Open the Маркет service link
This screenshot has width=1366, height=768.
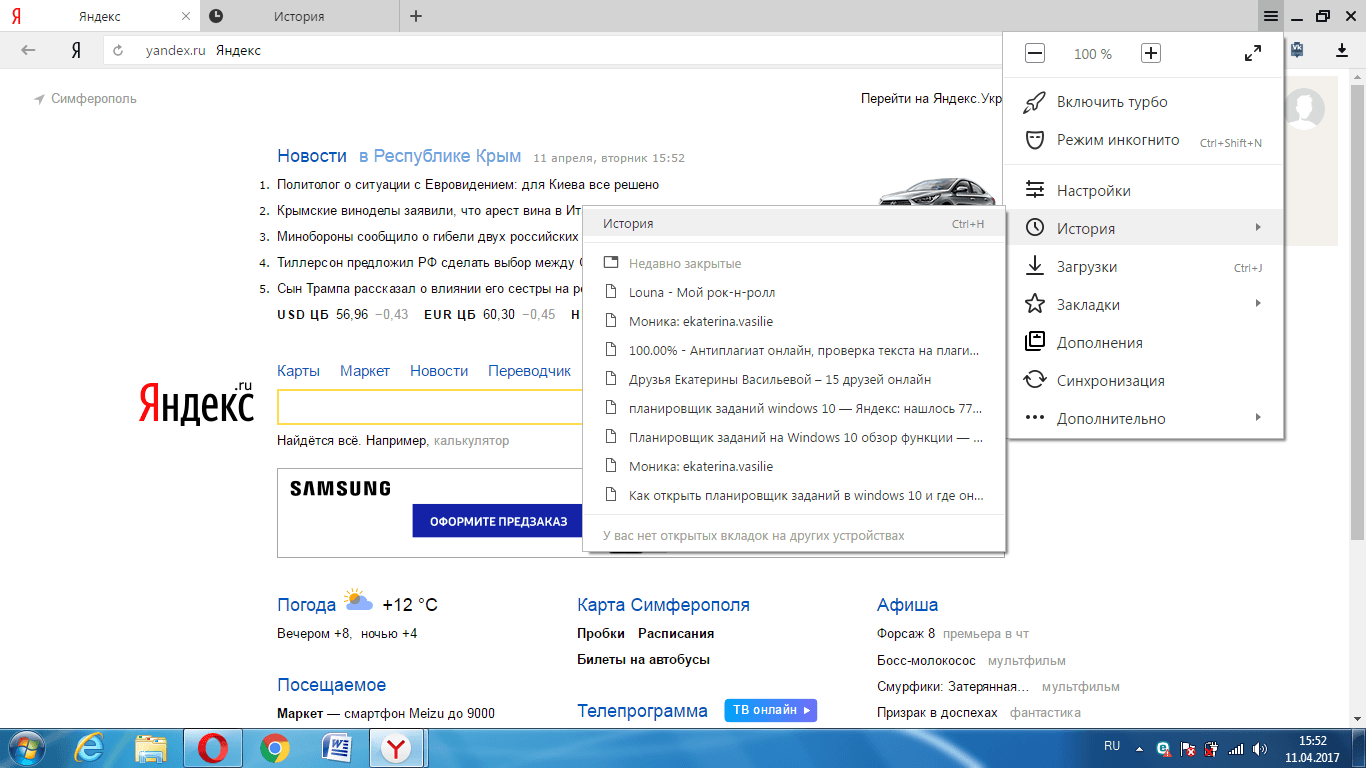[x=365, y=371]
